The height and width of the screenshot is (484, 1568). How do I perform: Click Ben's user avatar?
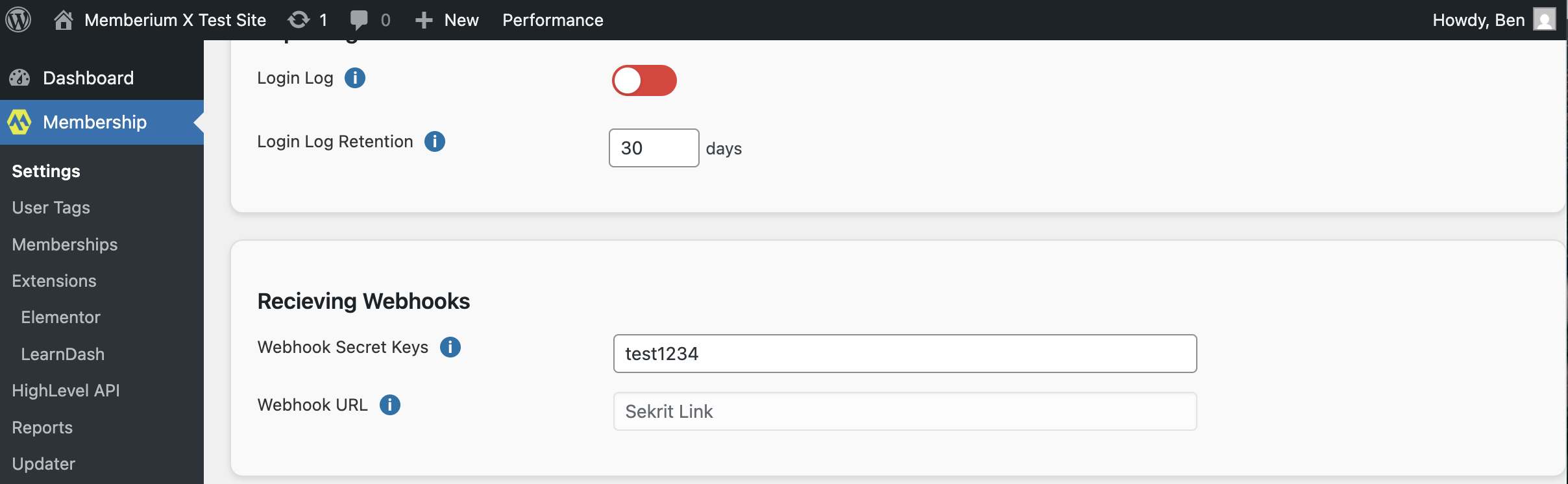coord(1545,19)
